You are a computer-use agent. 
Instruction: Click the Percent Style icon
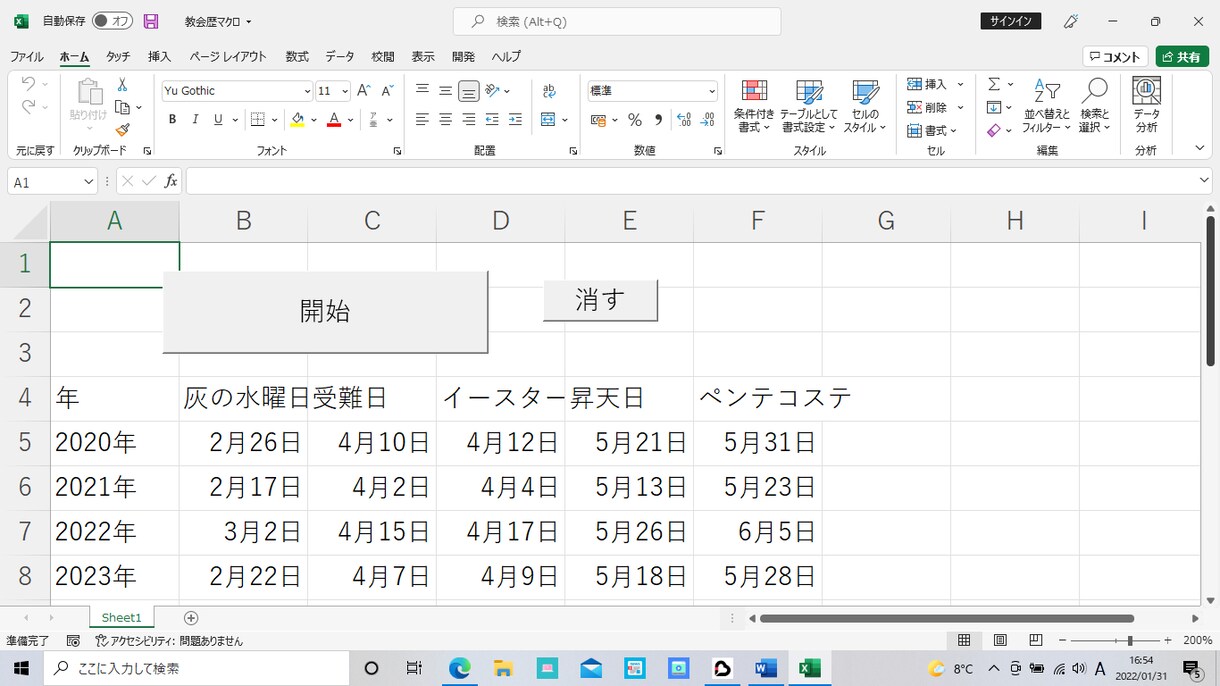click(635, 120)
